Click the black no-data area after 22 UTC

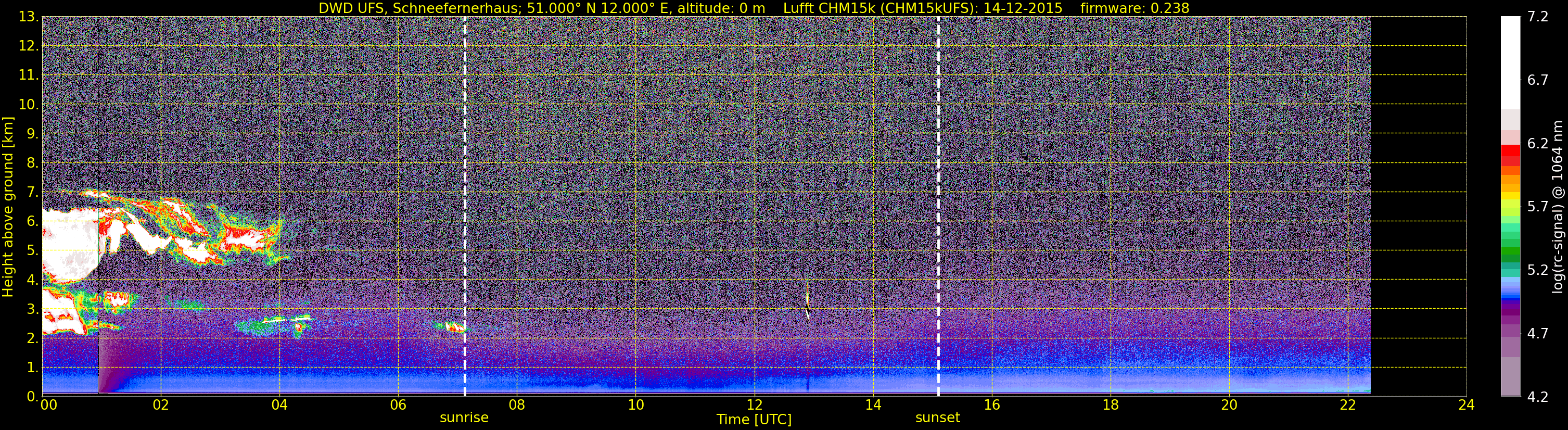tap(1418, 207)
